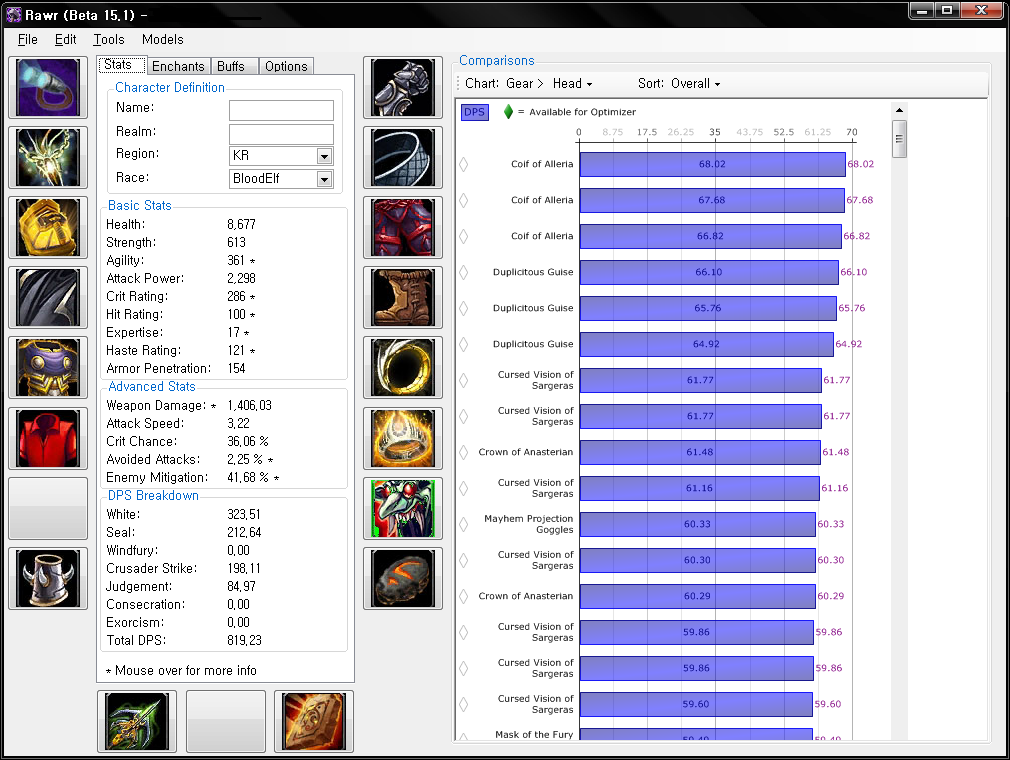Open the Sort Overall dropdown
1010x760 pixels.
(695, 84)
